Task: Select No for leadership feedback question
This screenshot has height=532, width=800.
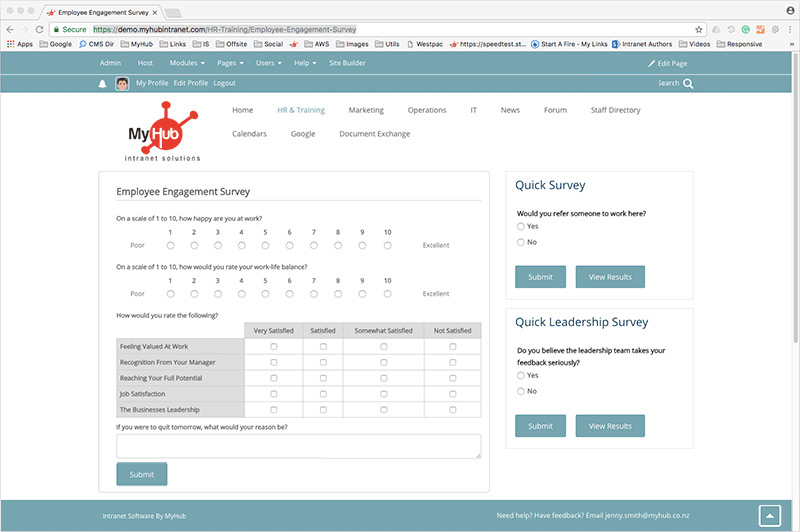Action: 520,391
